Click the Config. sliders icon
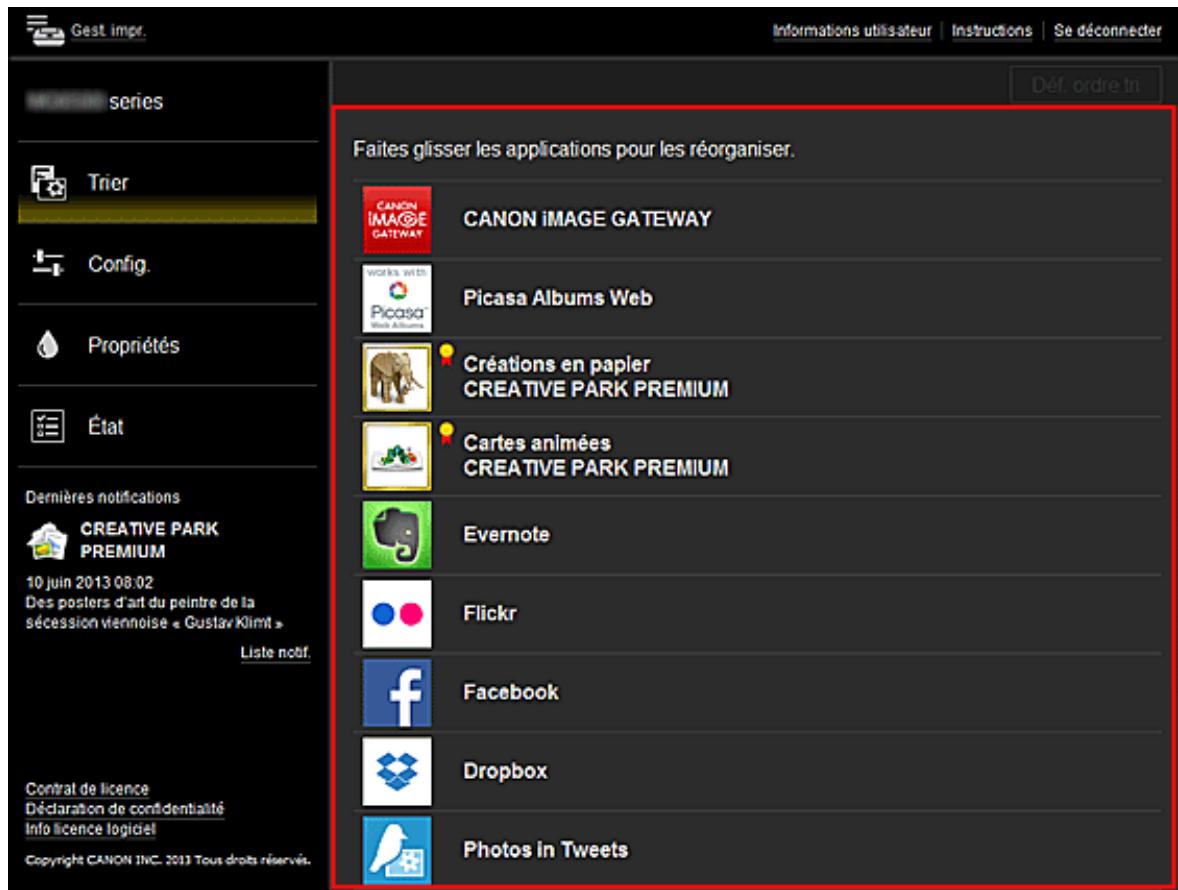The width and height of the screenshot is (1178, 890). (48, 264)
